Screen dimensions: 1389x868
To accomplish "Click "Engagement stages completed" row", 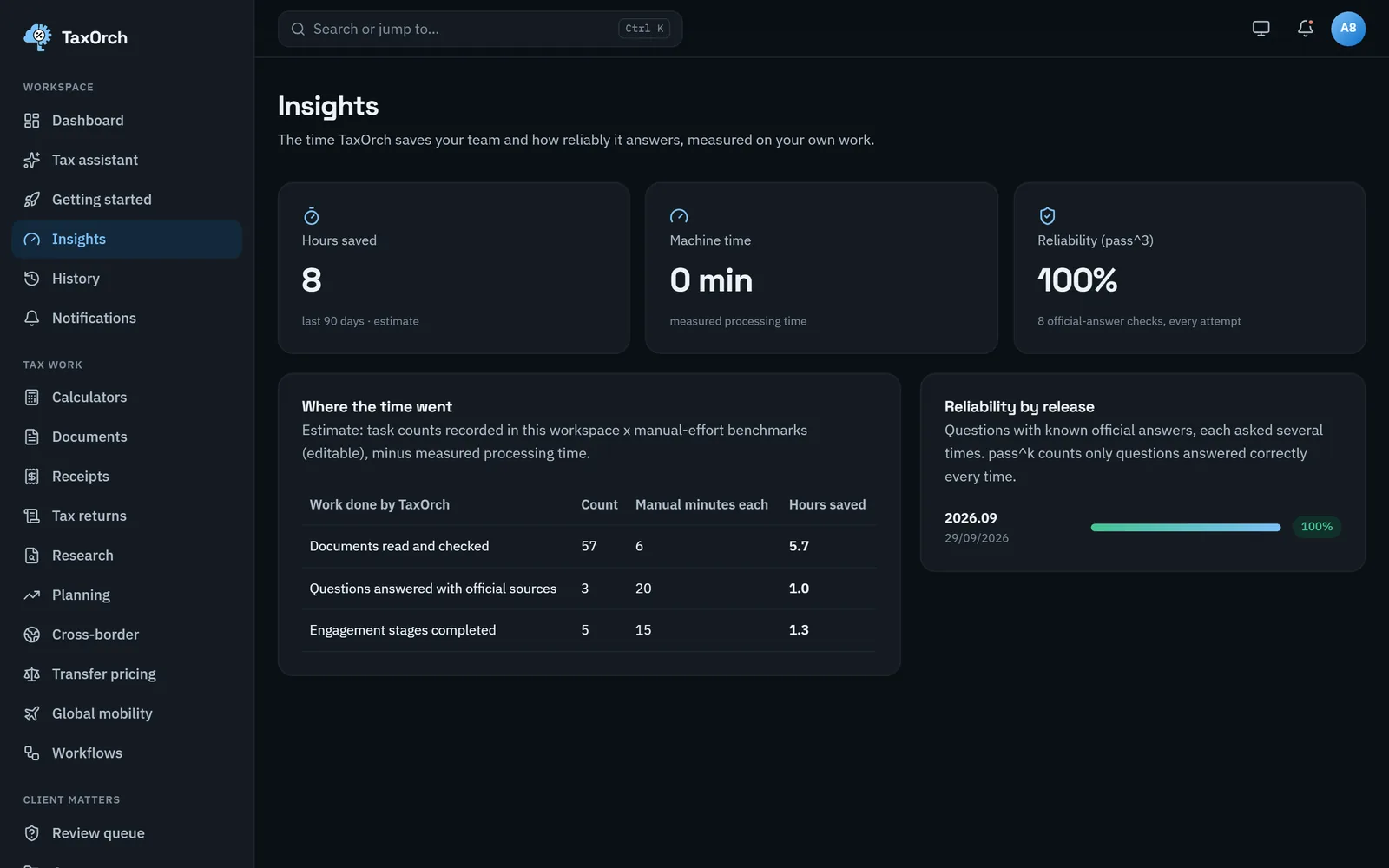I will click(589, 630).
